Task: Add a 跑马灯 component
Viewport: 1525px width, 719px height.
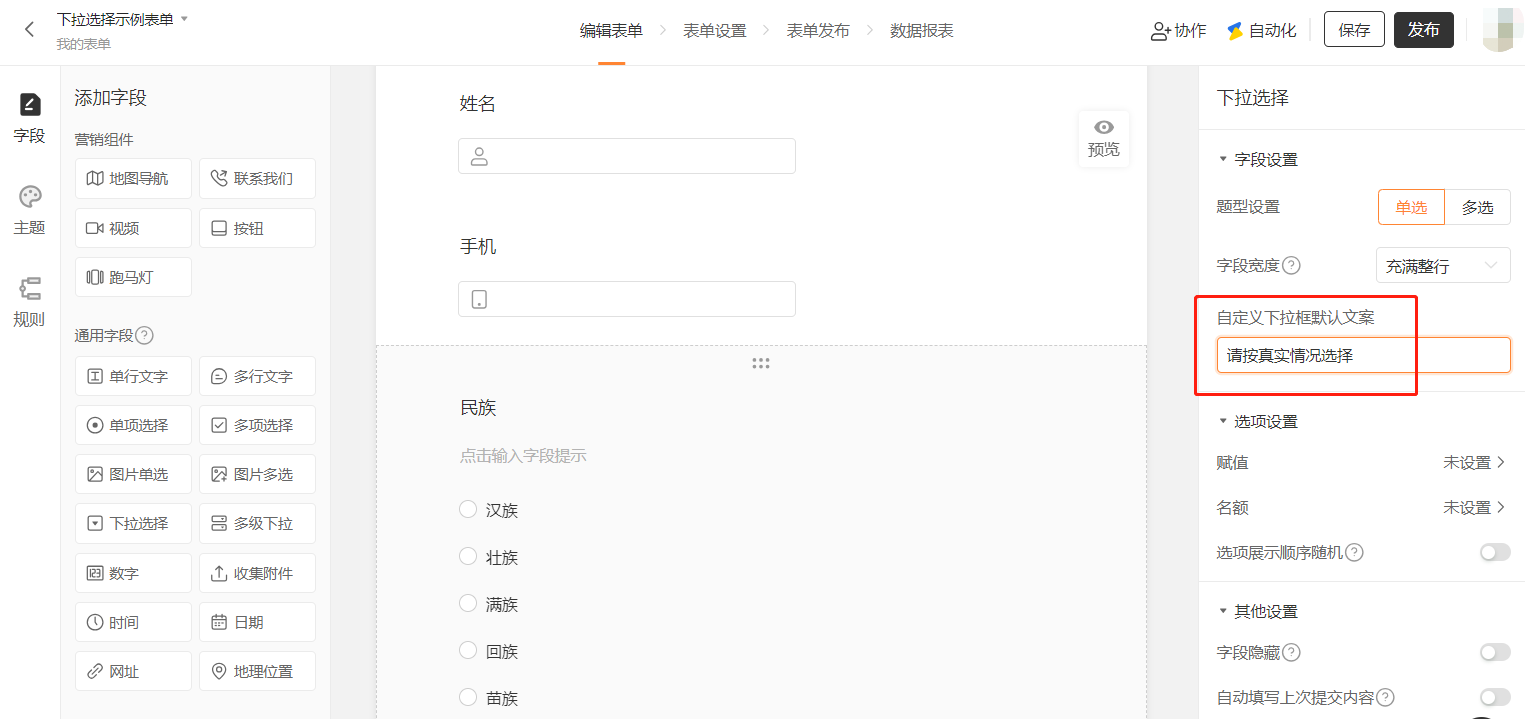Action: [133, 277]
